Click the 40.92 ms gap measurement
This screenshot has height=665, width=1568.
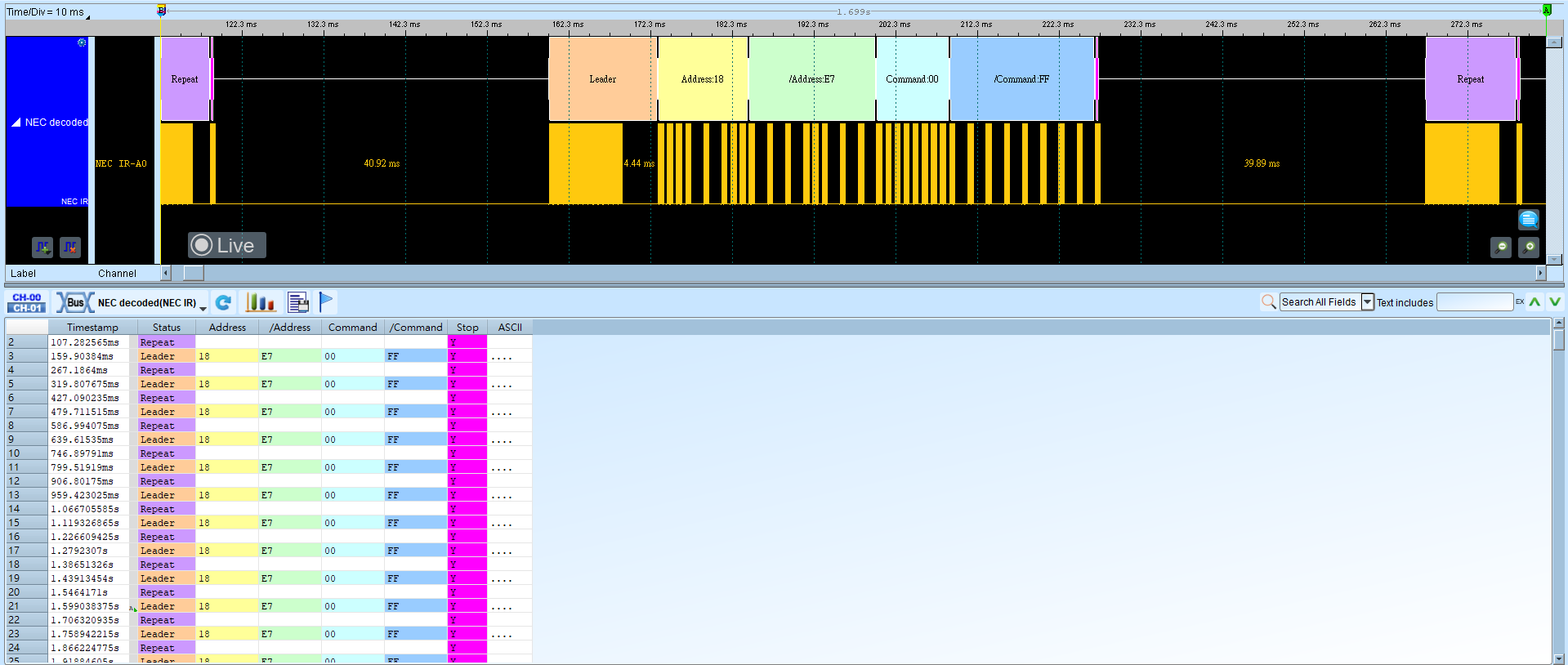[x=382, y=163]
